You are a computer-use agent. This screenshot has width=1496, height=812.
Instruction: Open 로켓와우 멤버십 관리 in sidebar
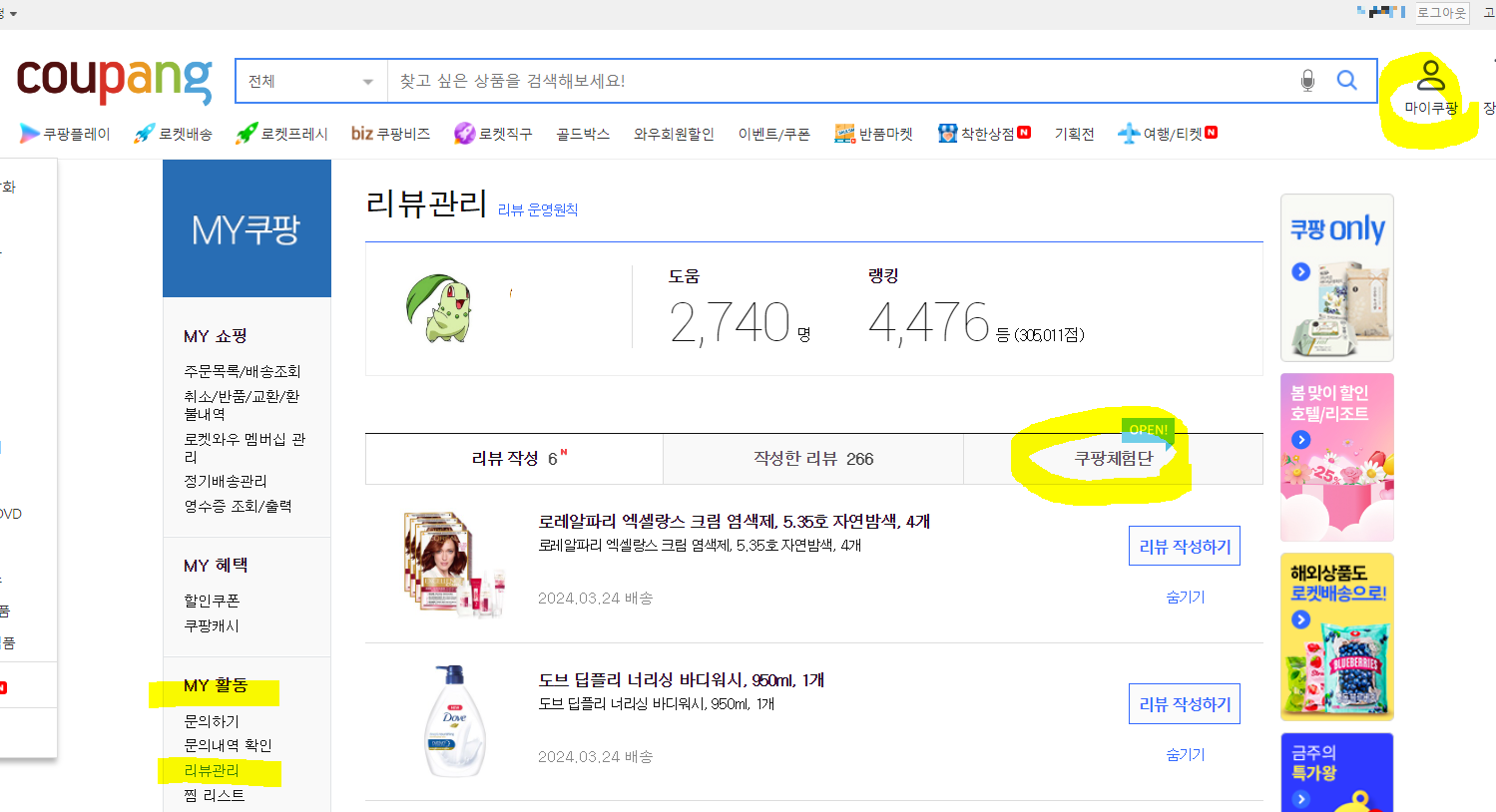245,448
